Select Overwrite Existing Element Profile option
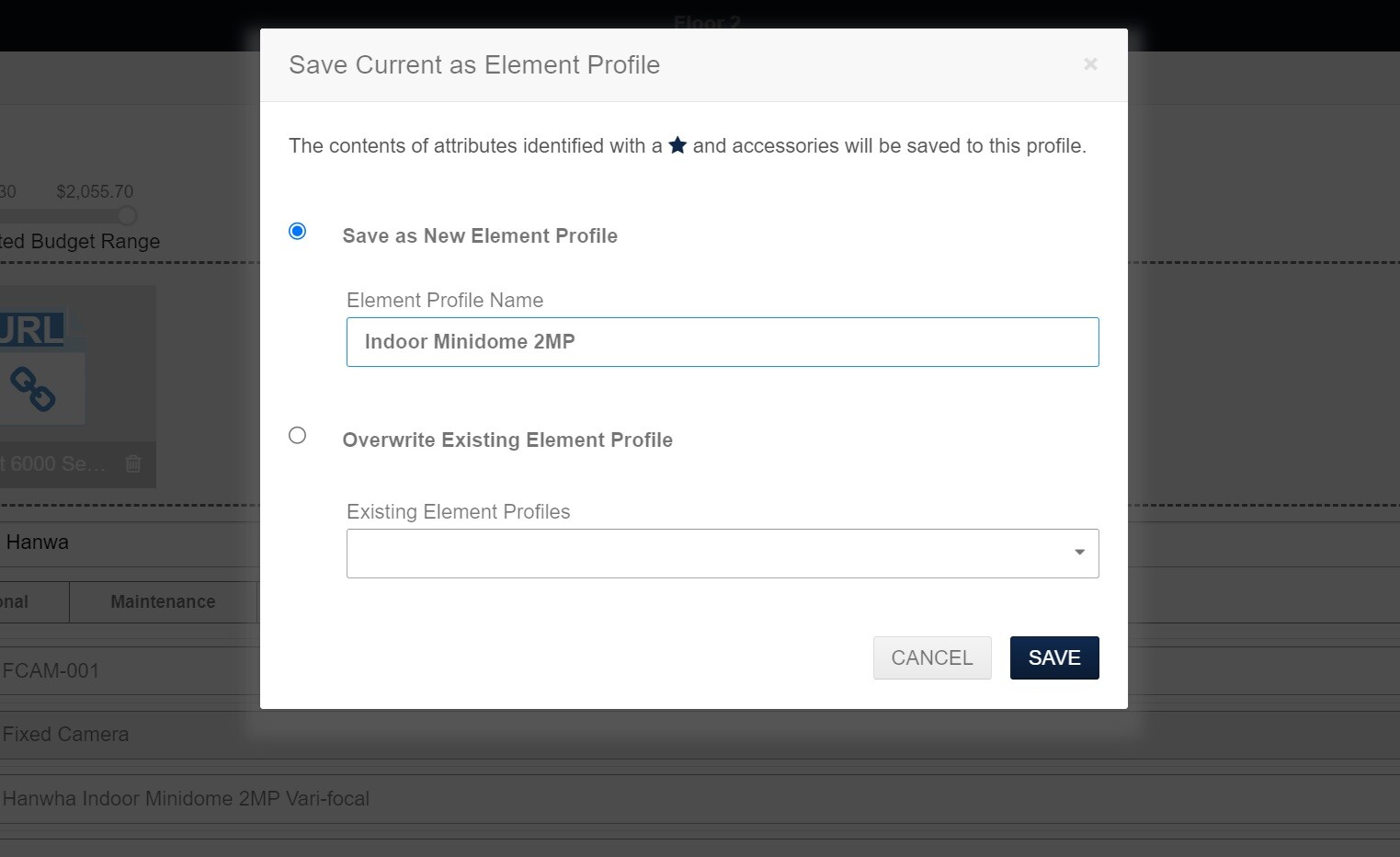1400x857 pixels. coord(296,435)
